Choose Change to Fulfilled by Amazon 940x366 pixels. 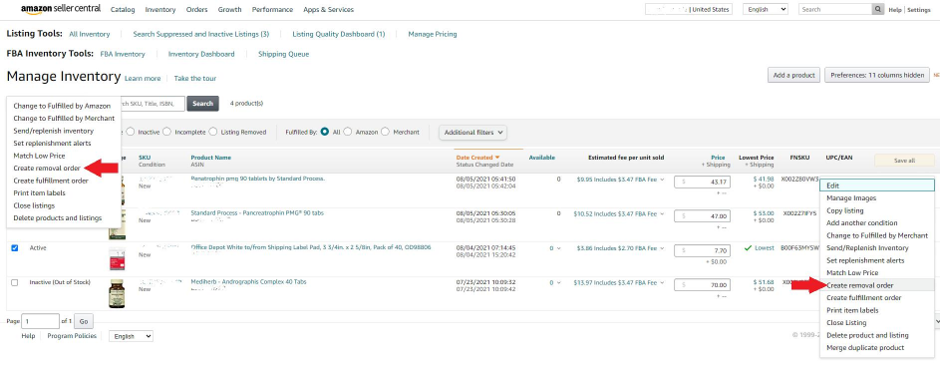point(62,105)
